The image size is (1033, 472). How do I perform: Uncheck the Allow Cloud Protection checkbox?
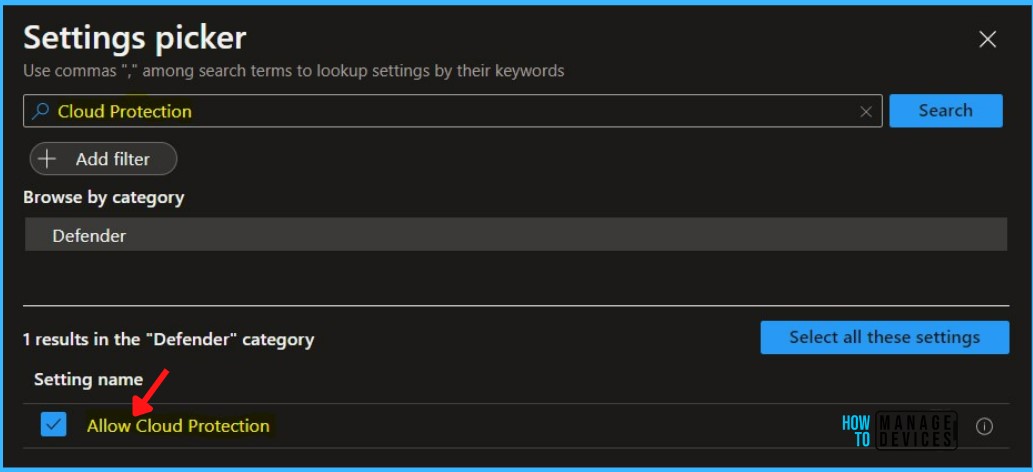click(x=53, y=425)
